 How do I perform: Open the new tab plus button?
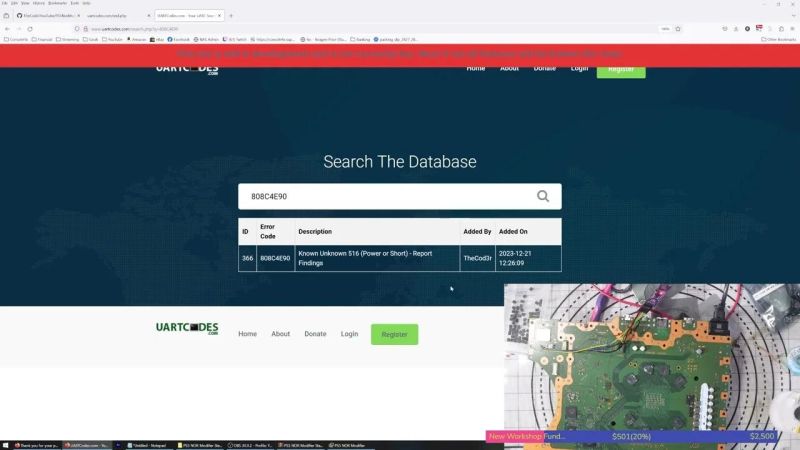231,16
